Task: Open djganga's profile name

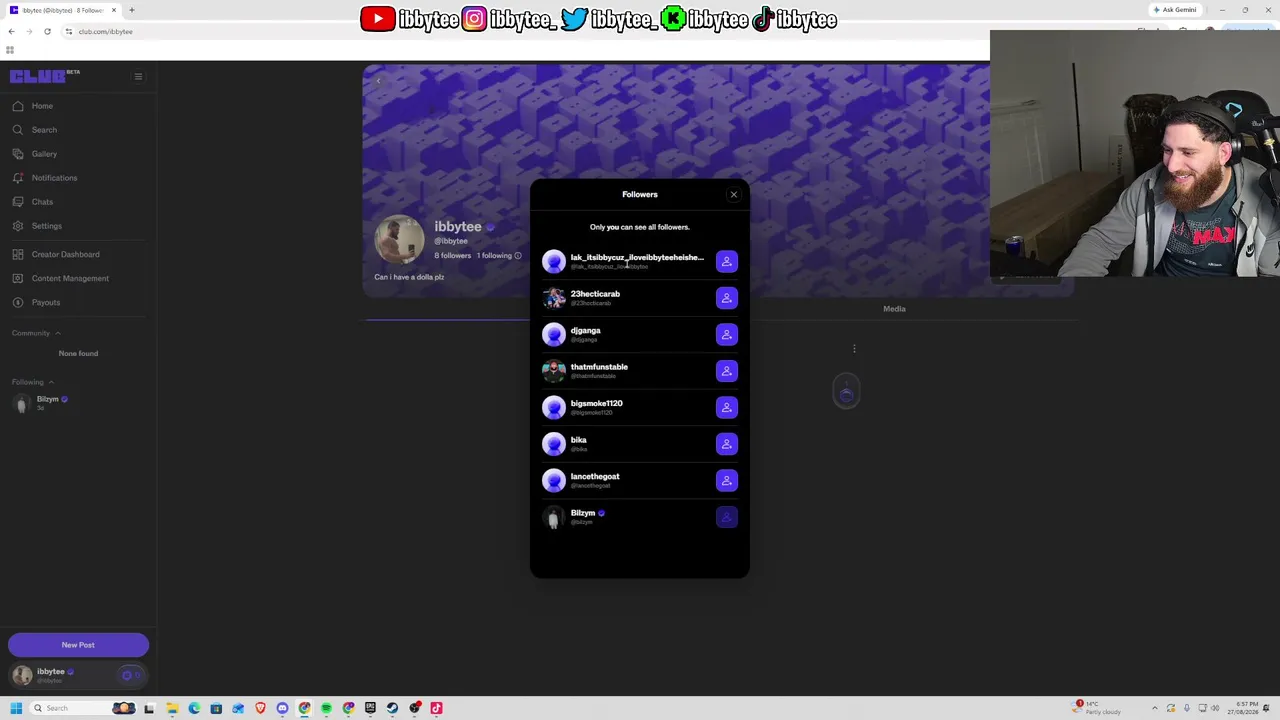Action: pos(586,331)
